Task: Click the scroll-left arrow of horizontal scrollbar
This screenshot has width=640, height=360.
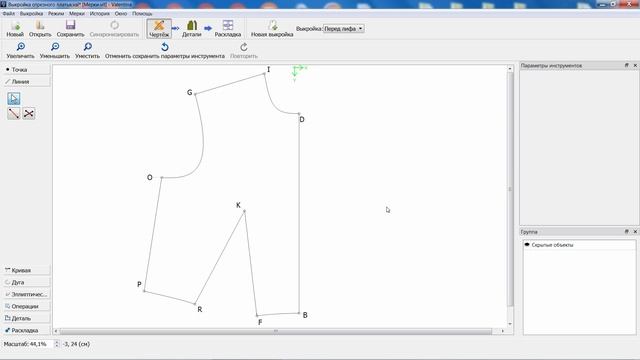Action: [x=56, y=331]
